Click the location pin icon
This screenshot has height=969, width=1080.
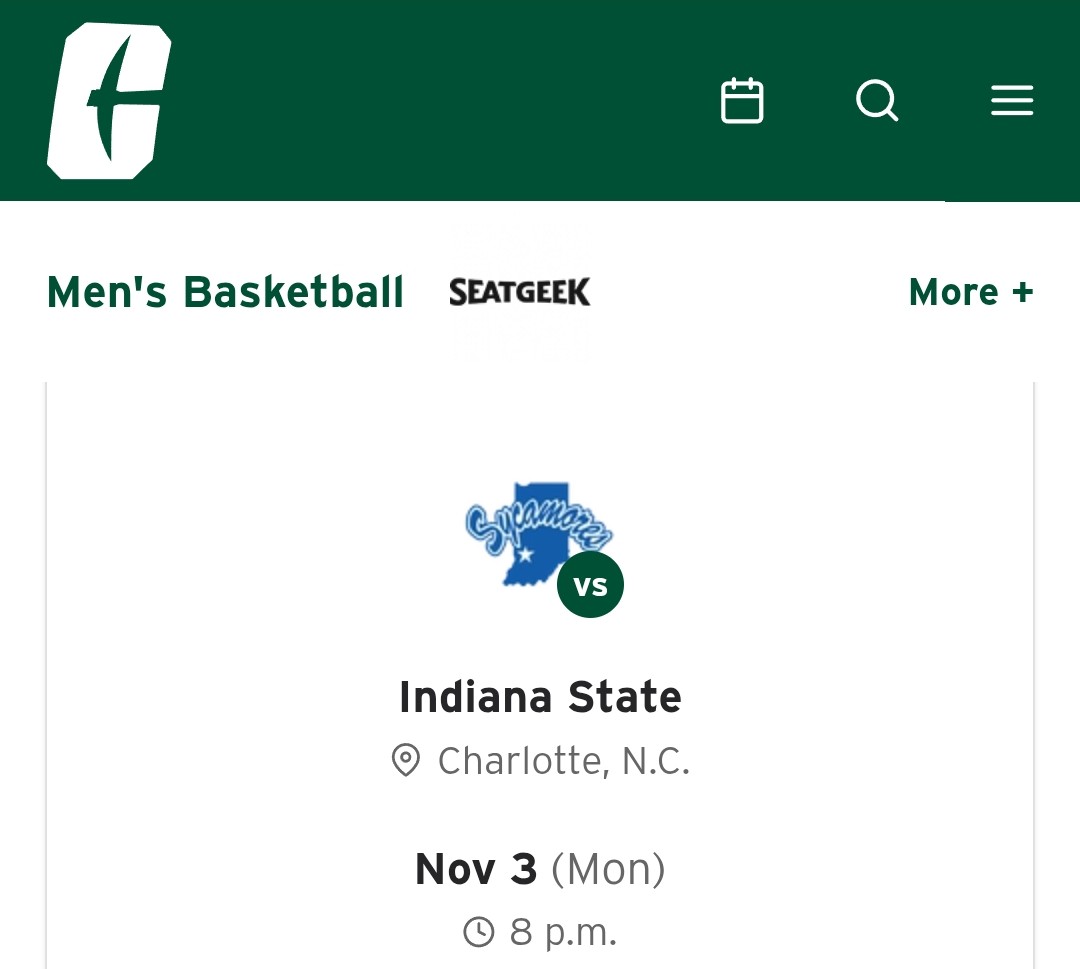click(x=405, y=761)
